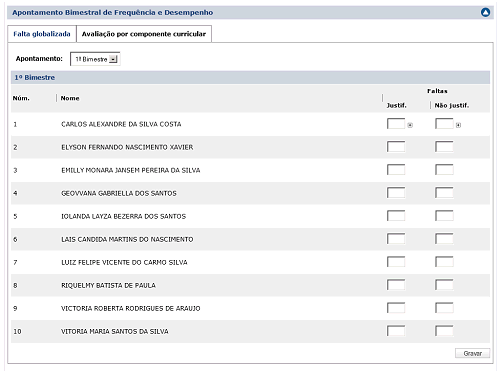Image resolution: width=504 pixels, height=373 pixels.
Task: Click the Nome column header
Action: (70, 98)
